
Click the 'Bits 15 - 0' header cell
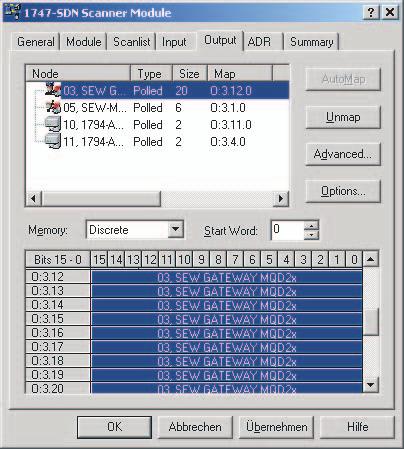58,259
